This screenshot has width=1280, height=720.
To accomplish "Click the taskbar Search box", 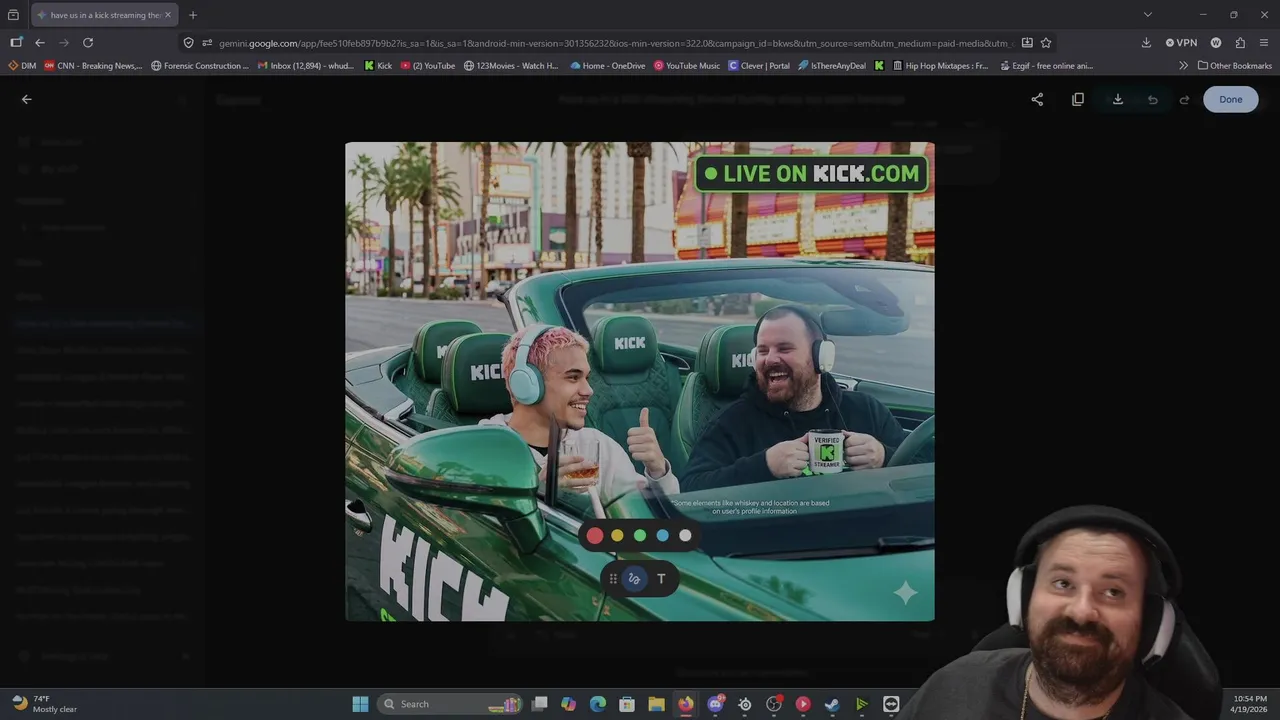I will point(450,704).
